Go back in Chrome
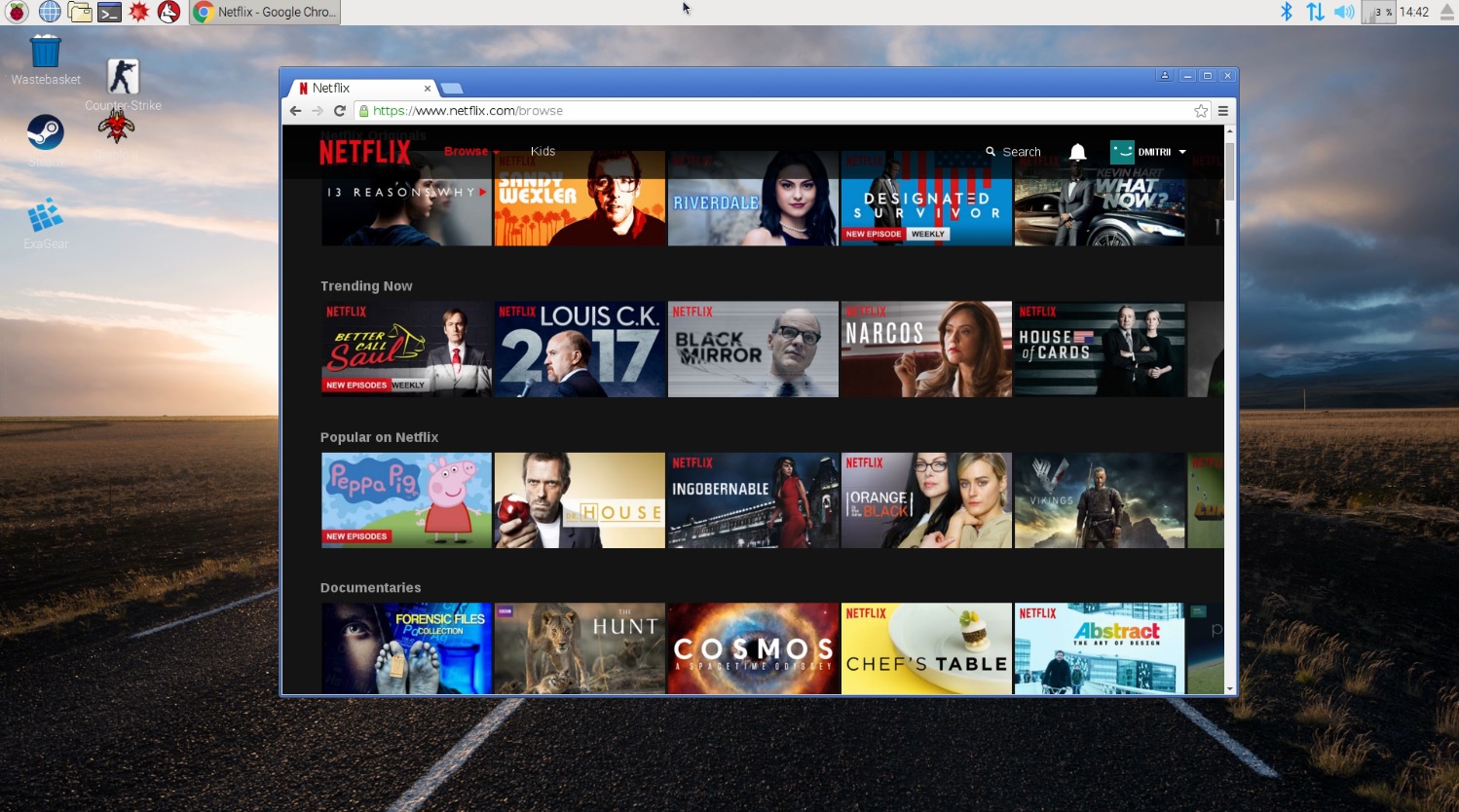This screenshot has width=1459, height=812. [296, 111]
